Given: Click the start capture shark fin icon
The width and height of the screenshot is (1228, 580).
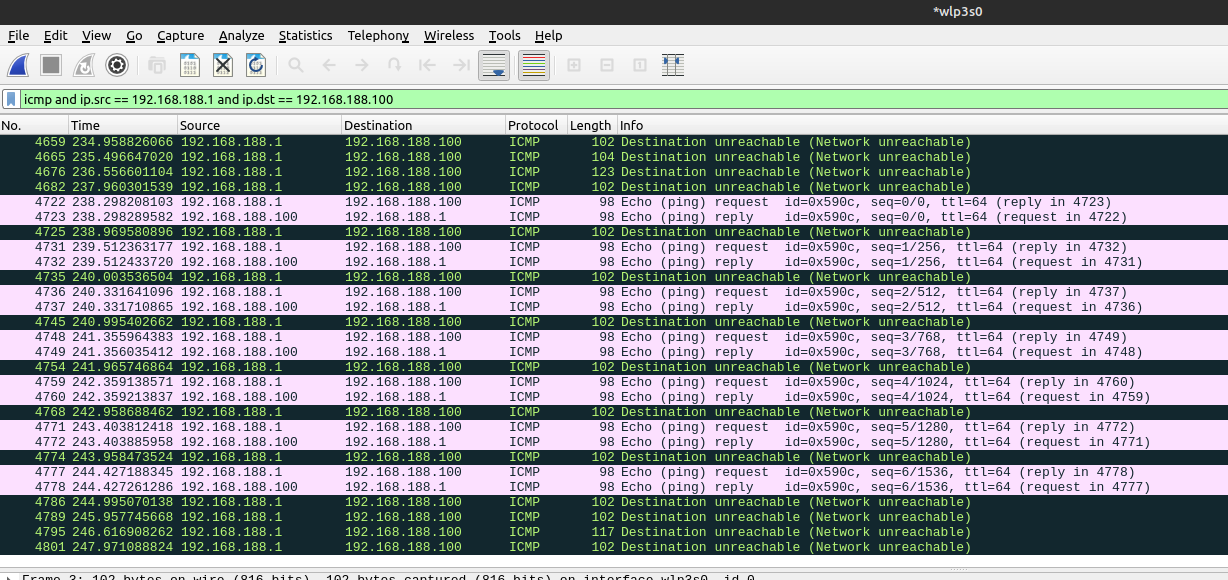Looking at the screenshot, I should click(x=18, y=66).
